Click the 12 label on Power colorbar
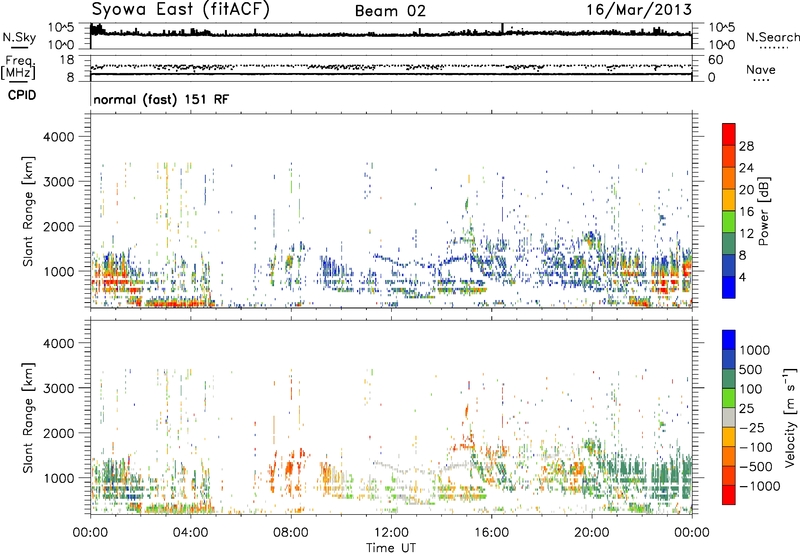The width and height of the screenshot is (800, 554). click(x=746, y=234)
